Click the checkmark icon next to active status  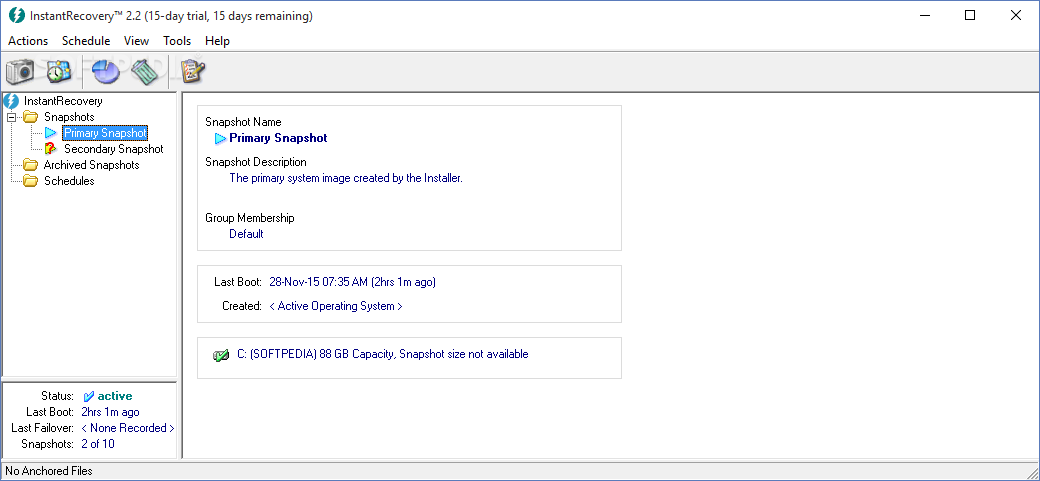[x=89, y=397]
